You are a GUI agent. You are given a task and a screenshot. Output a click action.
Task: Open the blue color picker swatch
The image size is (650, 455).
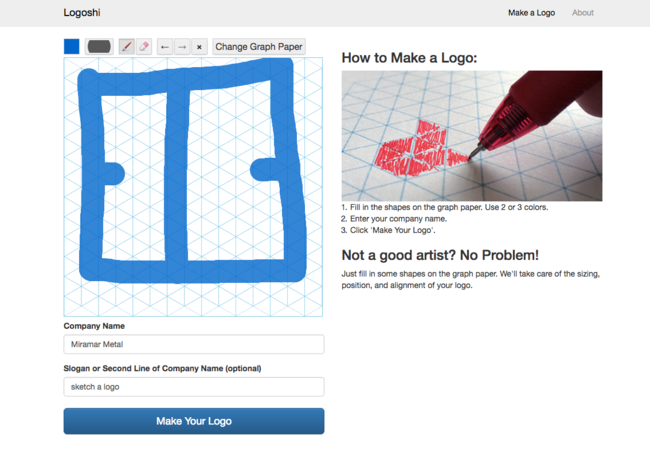[x=71, y=46]
